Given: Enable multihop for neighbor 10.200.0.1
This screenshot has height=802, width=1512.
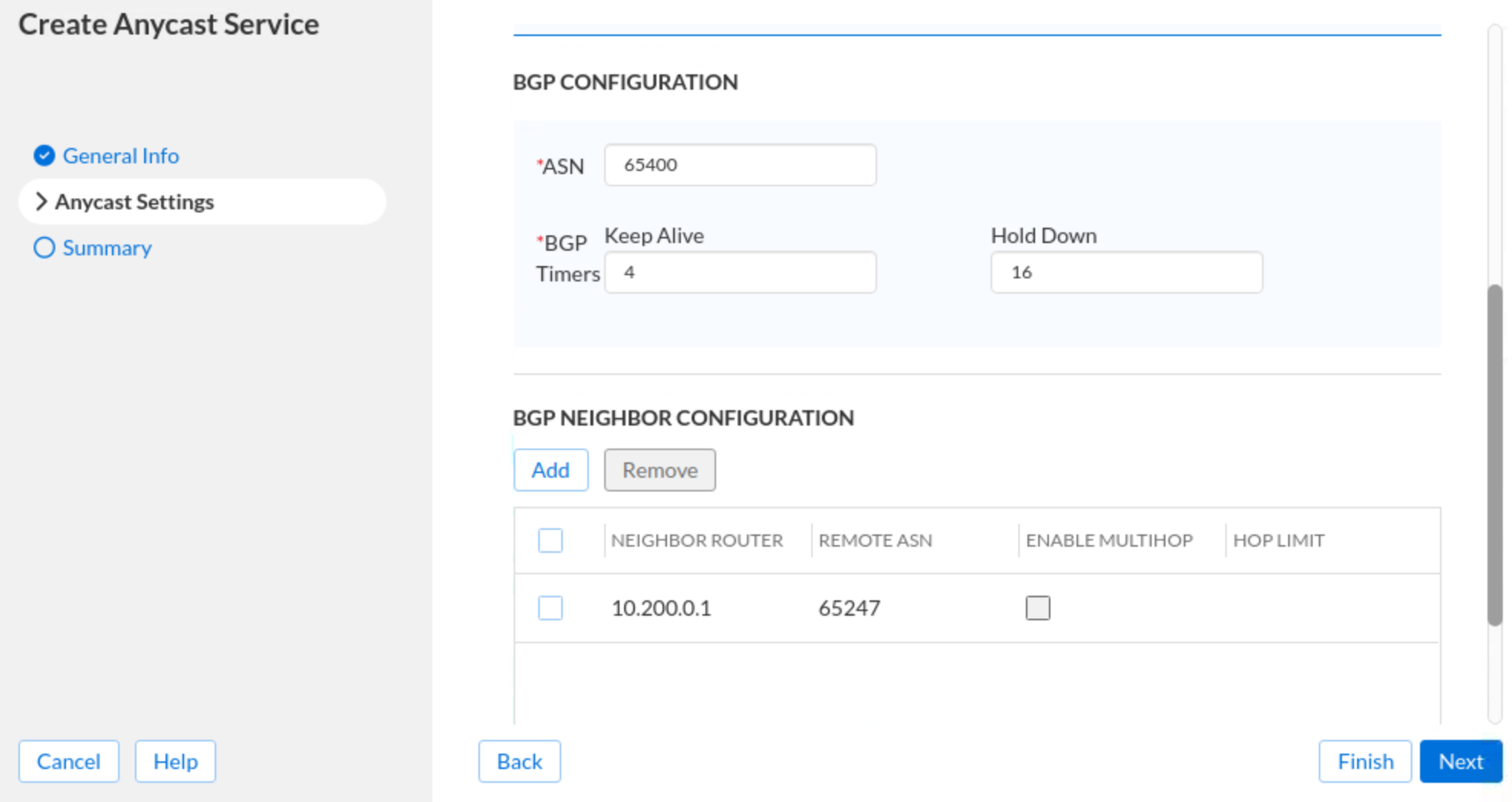Looking at the screenshot, I should (1037, 608).
